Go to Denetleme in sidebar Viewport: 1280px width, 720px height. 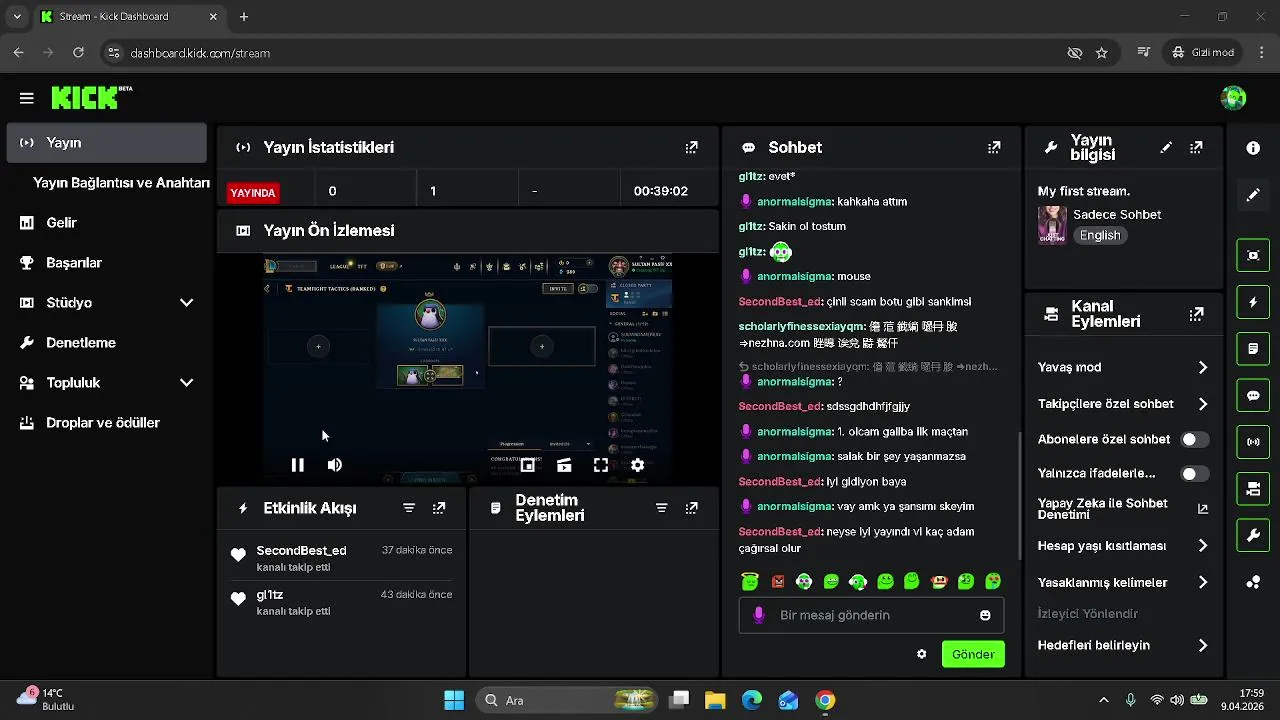106,342
